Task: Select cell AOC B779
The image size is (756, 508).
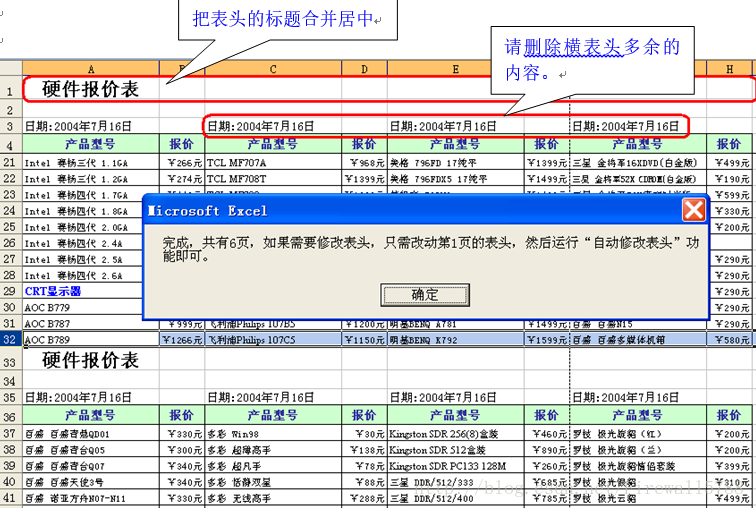Action: [82, 307]
